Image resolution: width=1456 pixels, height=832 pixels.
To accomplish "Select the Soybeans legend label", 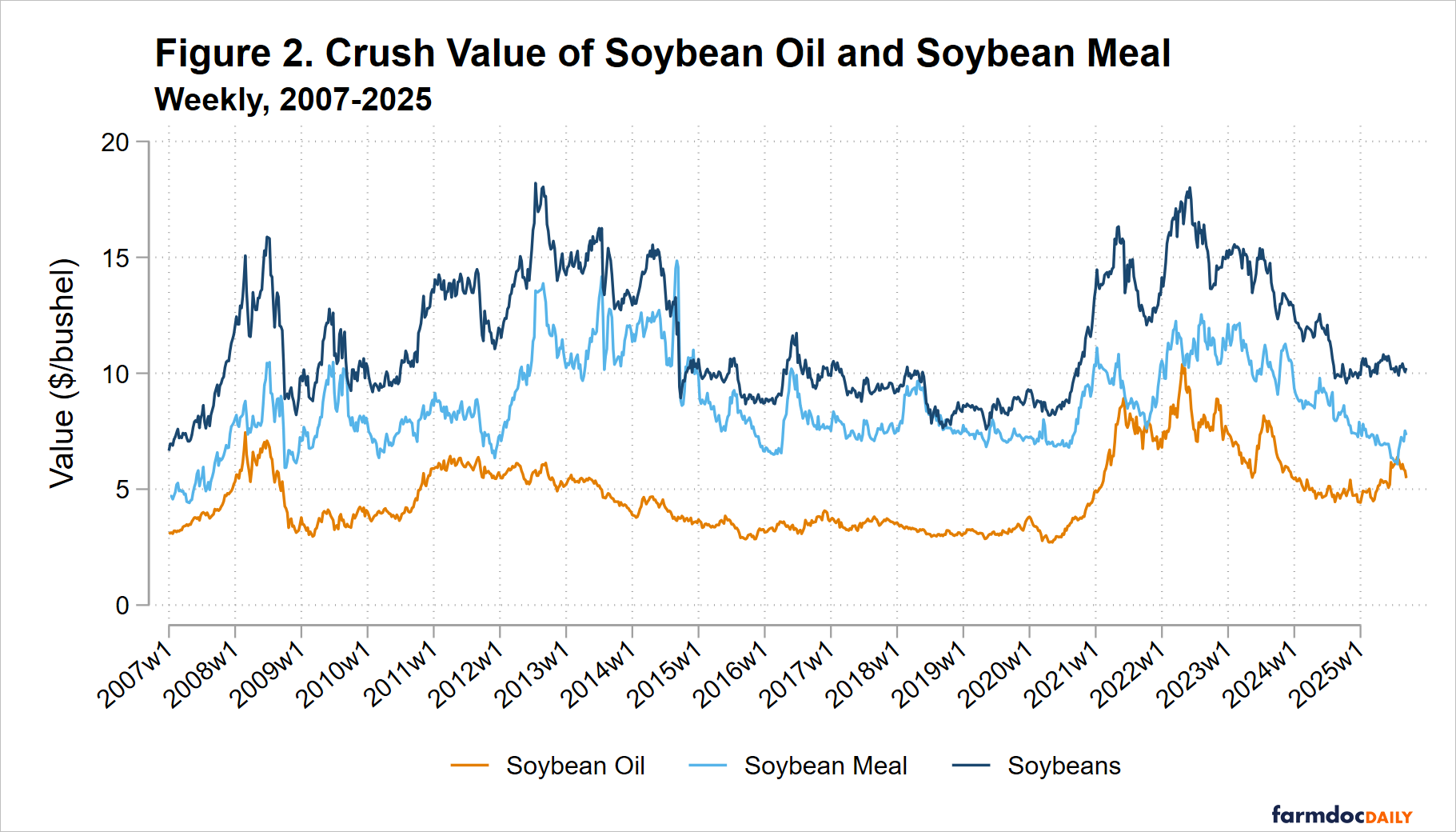I will [1063, 766].
